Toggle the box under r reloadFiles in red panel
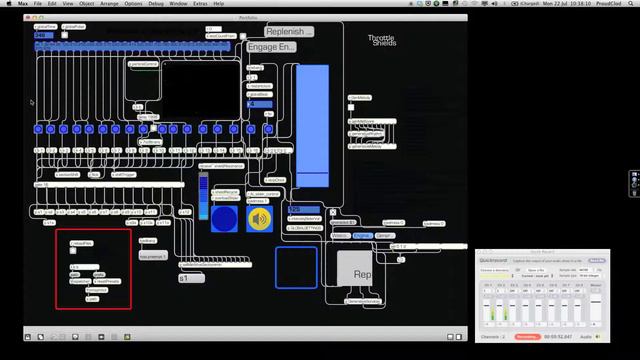 (x=73, y=251)
